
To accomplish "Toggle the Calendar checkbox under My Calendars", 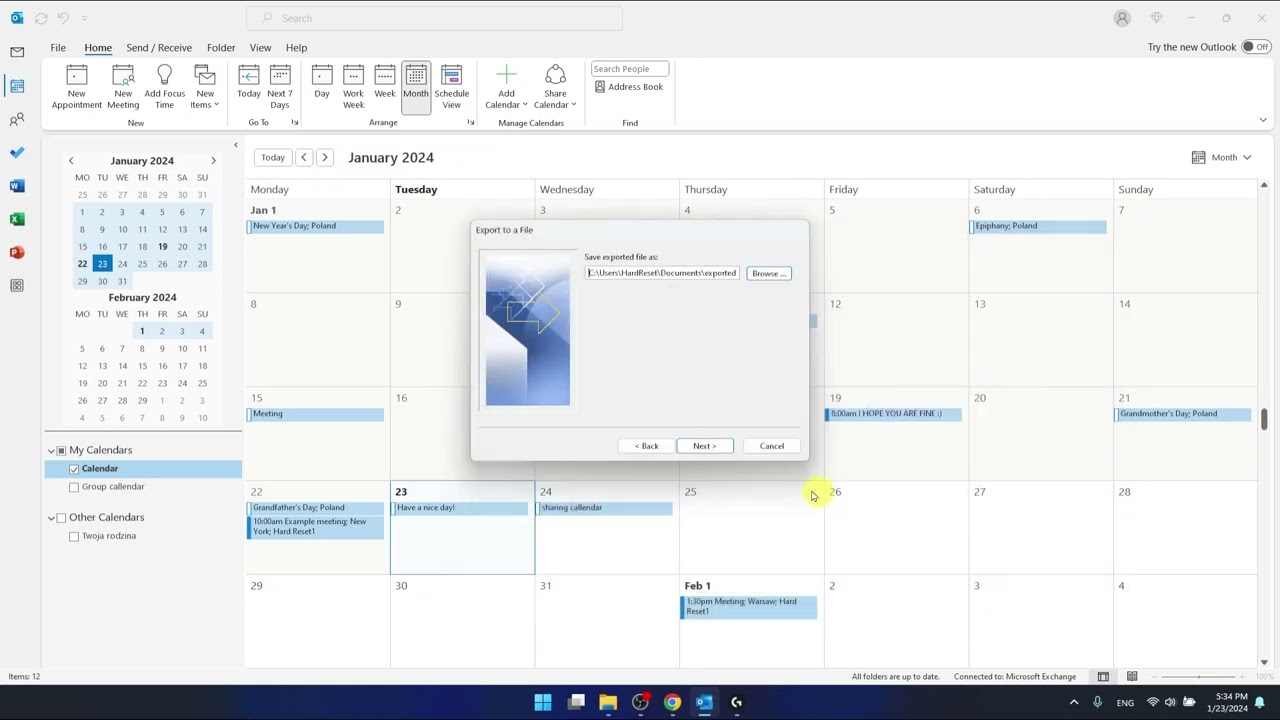I will 74,469.
